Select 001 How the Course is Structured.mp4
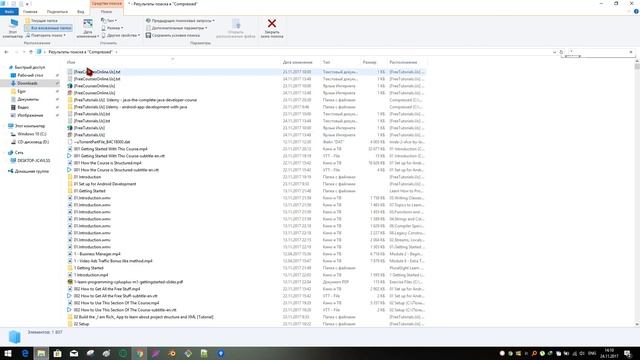 click(x=107, y=163)
